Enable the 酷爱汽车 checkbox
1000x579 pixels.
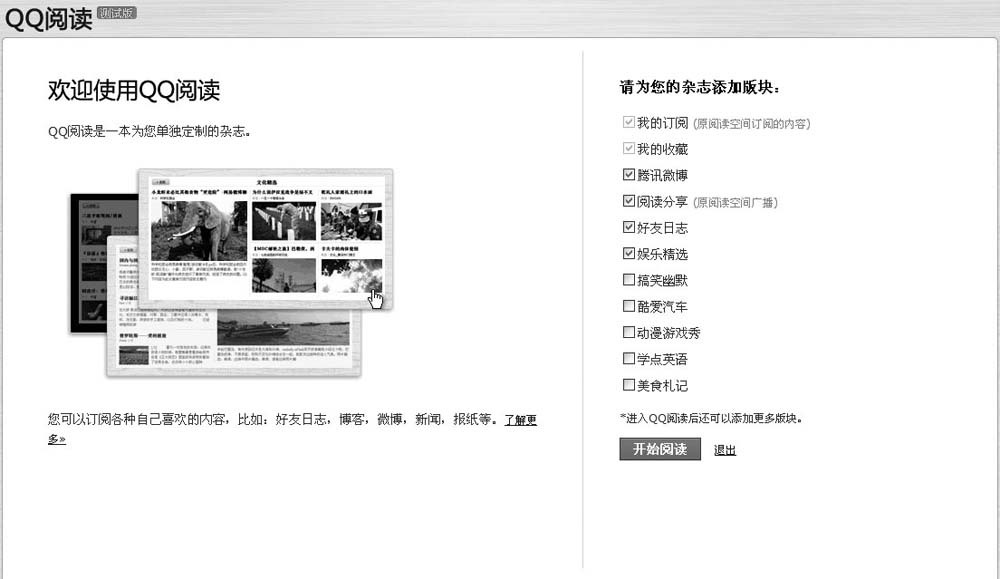[628, 305]
